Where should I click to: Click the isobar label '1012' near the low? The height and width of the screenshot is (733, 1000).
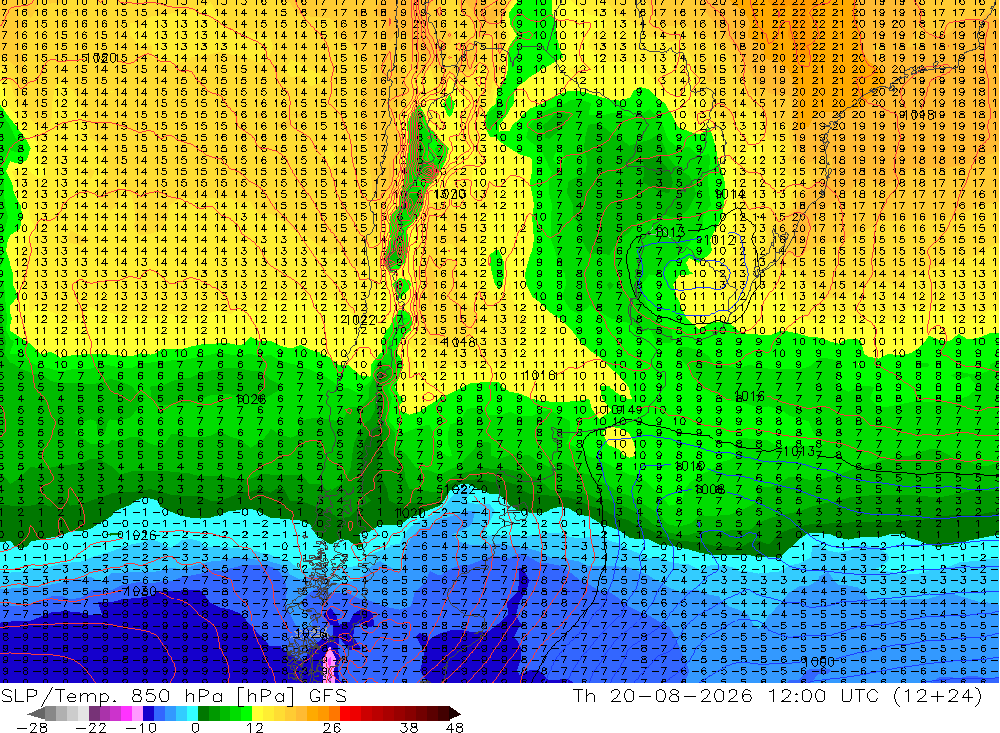(721, 241)
